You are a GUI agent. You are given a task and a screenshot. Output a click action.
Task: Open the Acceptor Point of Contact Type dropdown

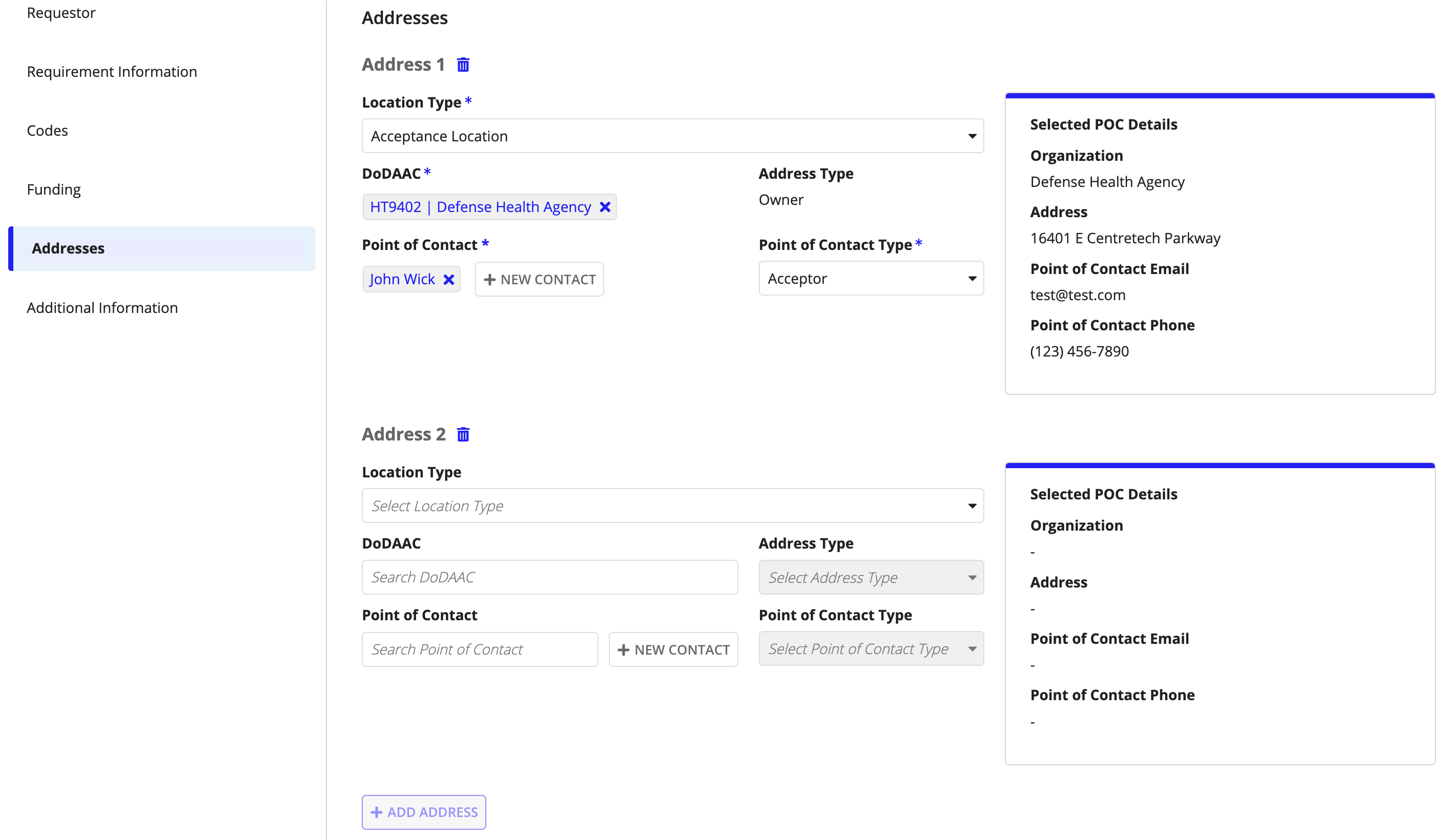(871, 279)
